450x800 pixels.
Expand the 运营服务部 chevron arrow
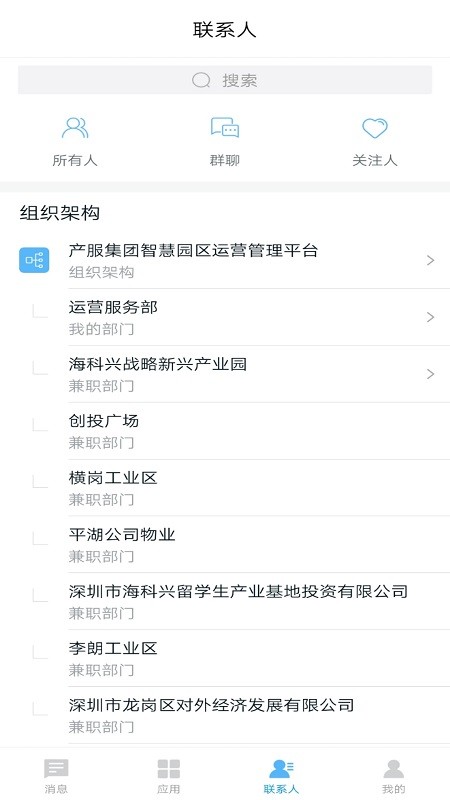tap(431, 317)
